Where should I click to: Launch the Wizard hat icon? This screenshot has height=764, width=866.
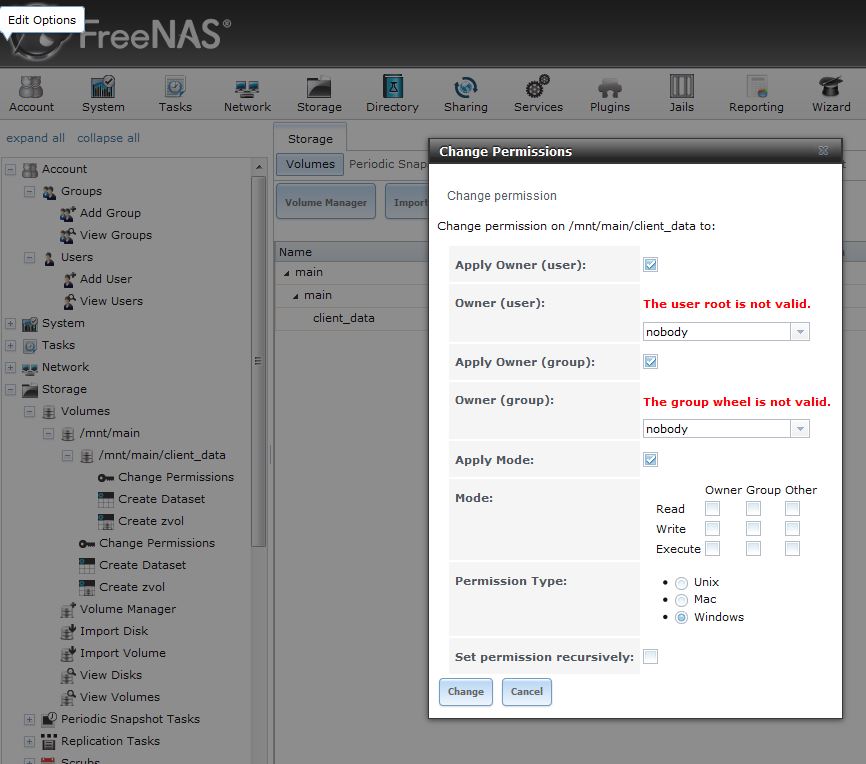coord(831,87)
